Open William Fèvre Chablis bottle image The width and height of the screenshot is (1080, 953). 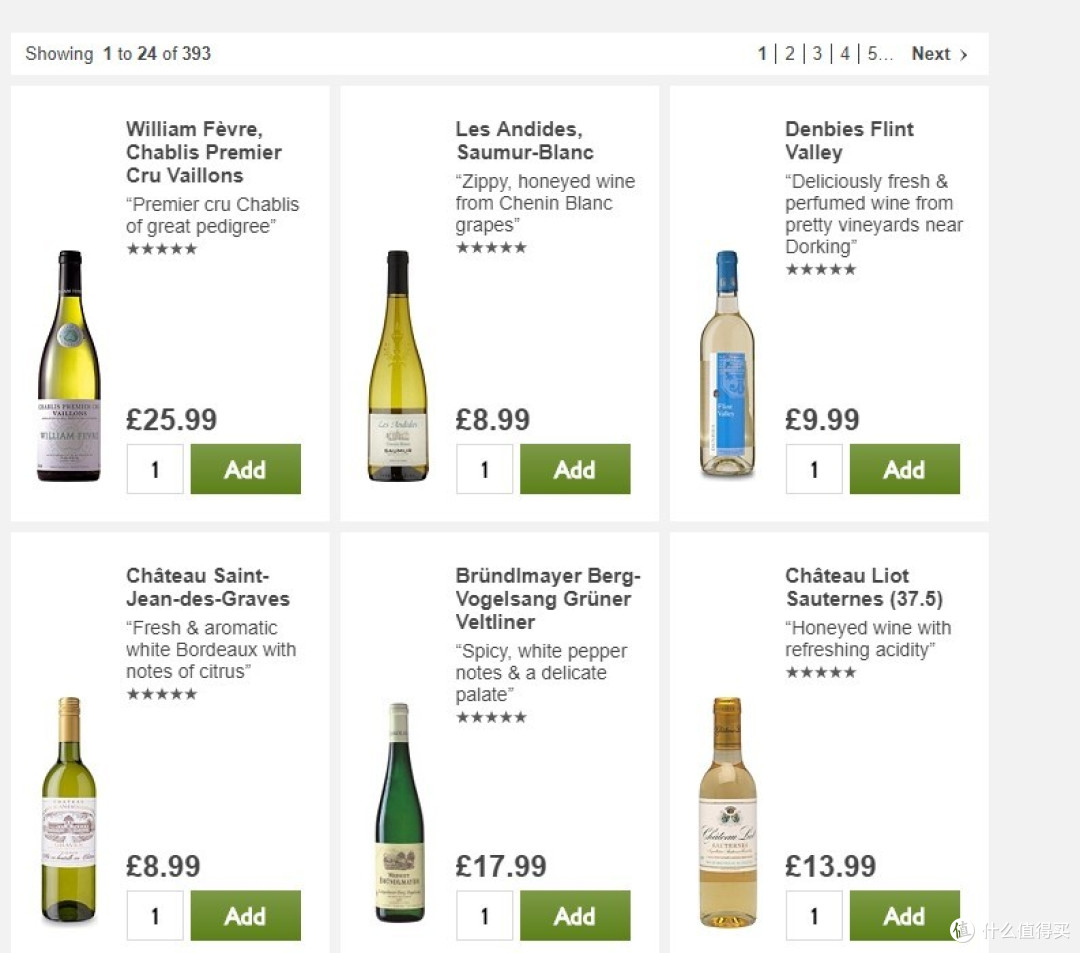pyautogui.click(x=69, y=366)
